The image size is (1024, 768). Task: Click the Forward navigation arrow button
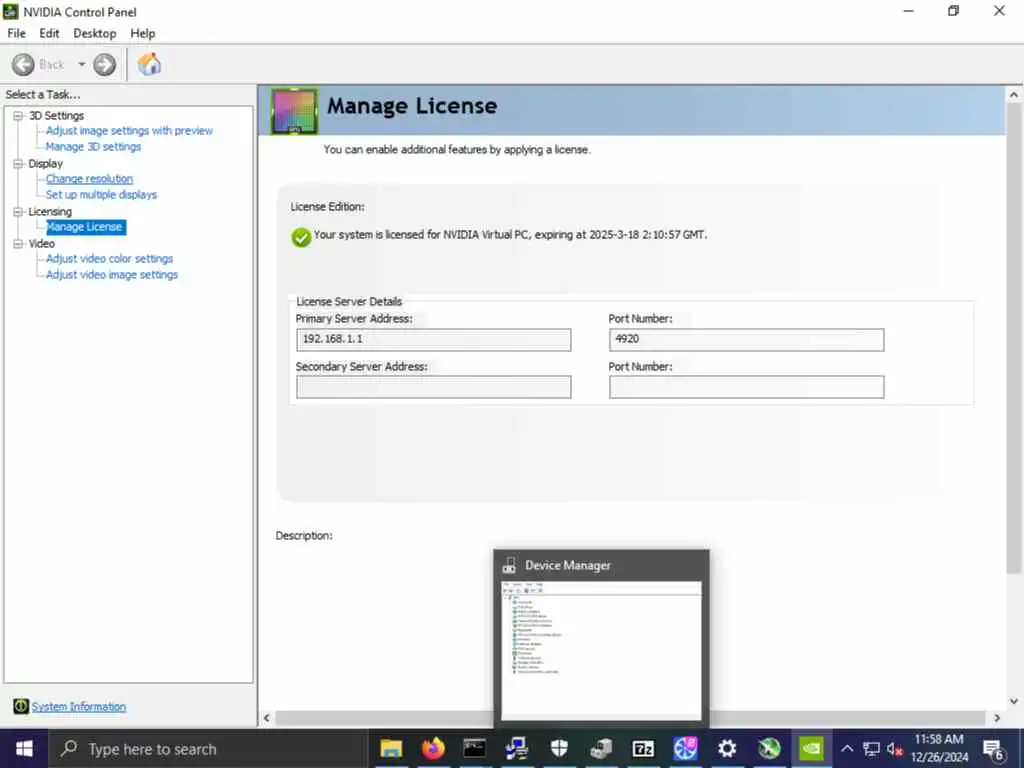click(x=104, y=65)
